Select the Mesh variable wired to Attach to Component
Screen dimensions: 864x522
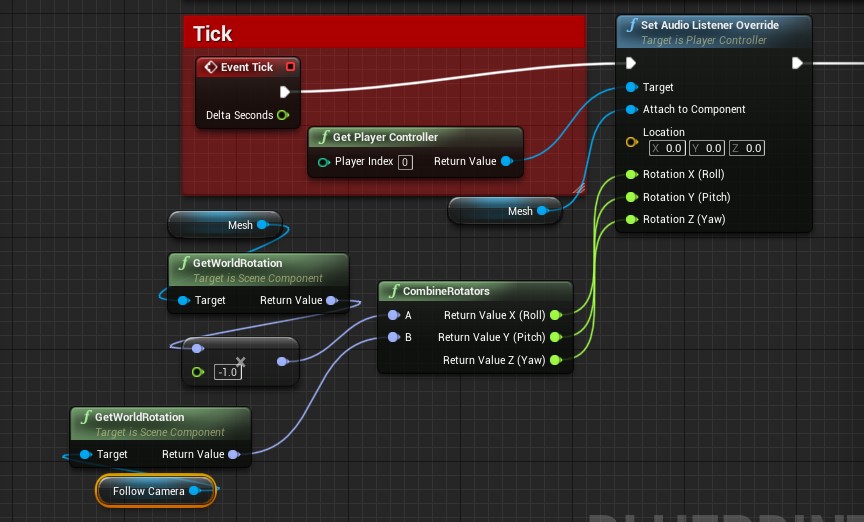pyautogui.click(x=505, y=211)
